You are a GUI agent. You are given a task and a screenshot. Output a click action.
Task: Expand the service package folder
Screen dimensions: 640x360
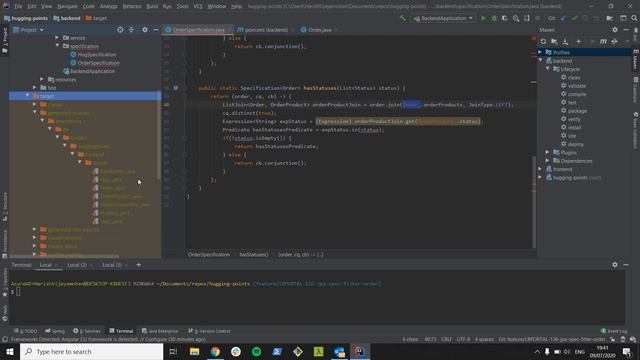coord(57,38)
